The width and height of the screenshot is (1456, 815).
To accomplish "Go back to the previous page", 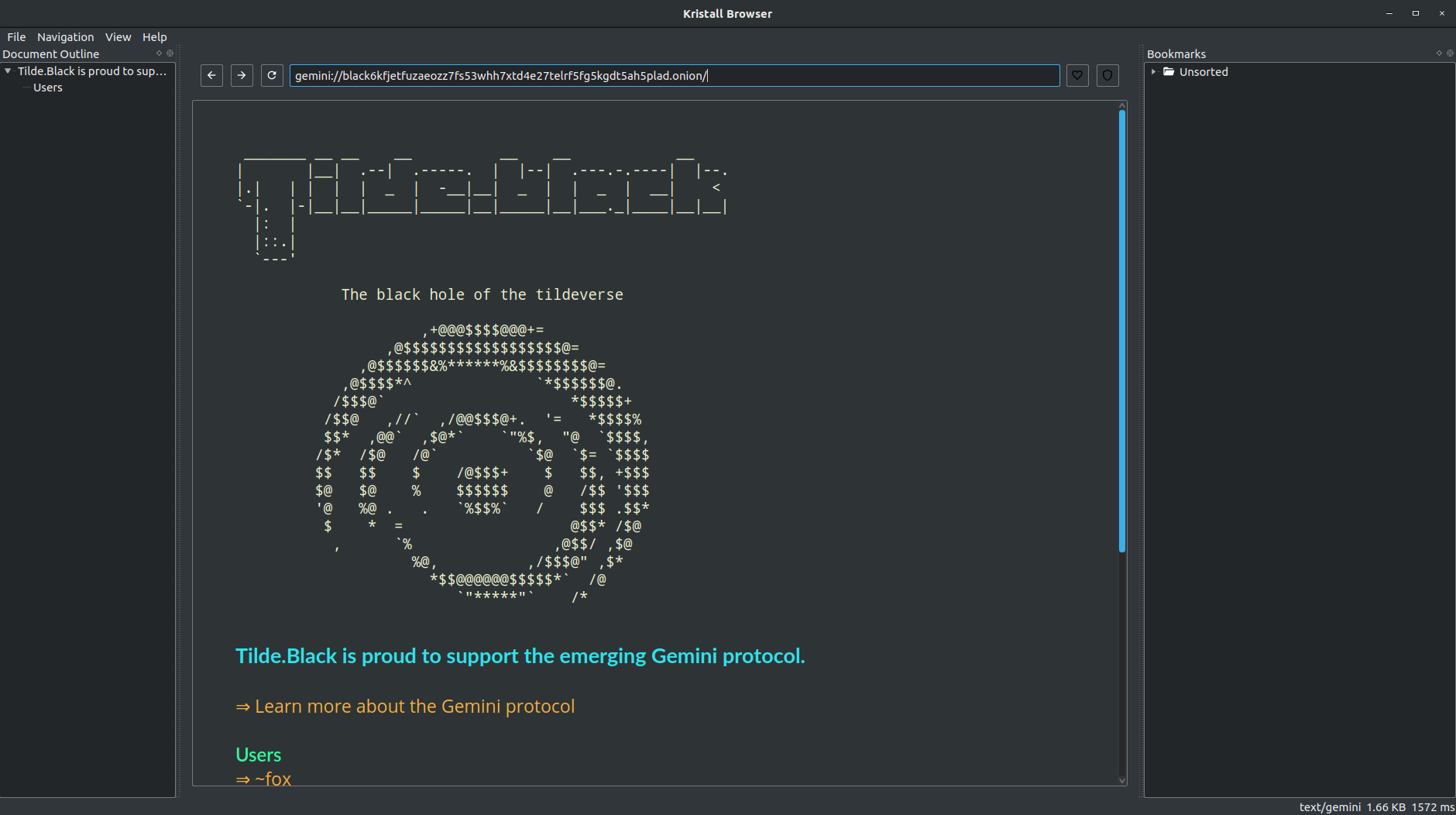I will [211, 75].
